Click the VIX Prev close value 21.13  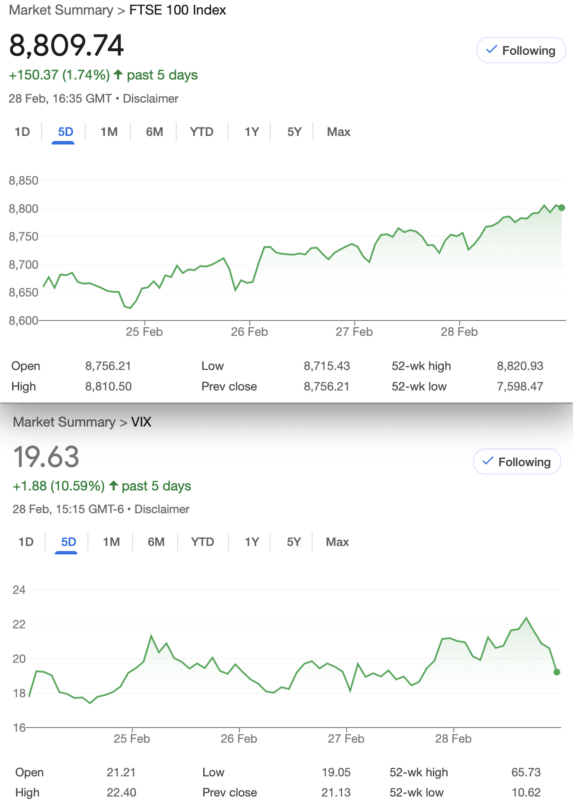[x=336, y=792]
